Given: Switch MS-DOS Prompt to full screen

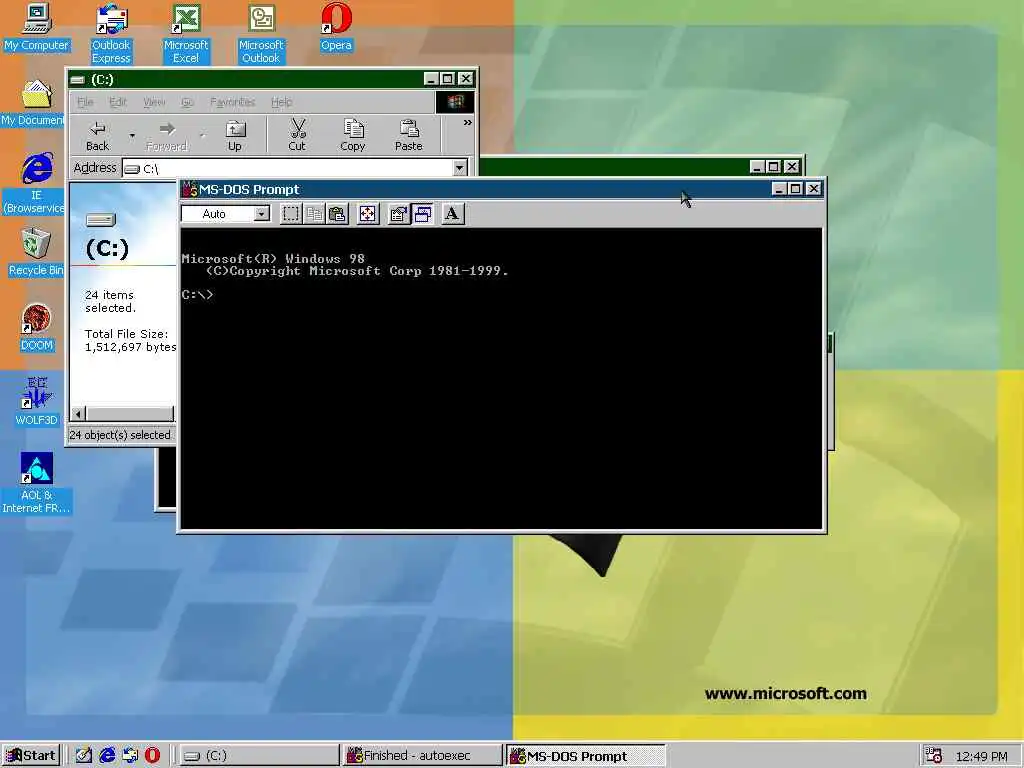Looking at the screenshot, I should point(368,214).
